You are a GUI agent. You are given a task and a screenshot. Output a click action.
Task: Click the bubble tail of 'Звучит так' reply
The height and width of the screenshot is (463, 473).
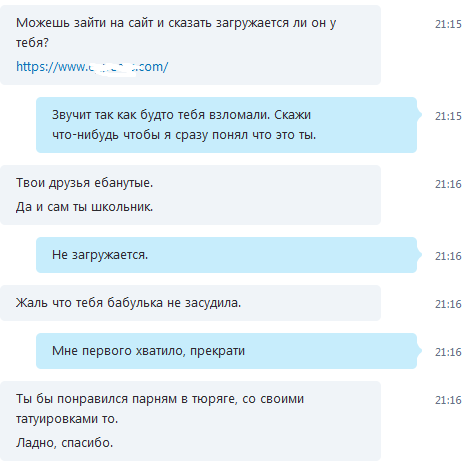(419, 115)
